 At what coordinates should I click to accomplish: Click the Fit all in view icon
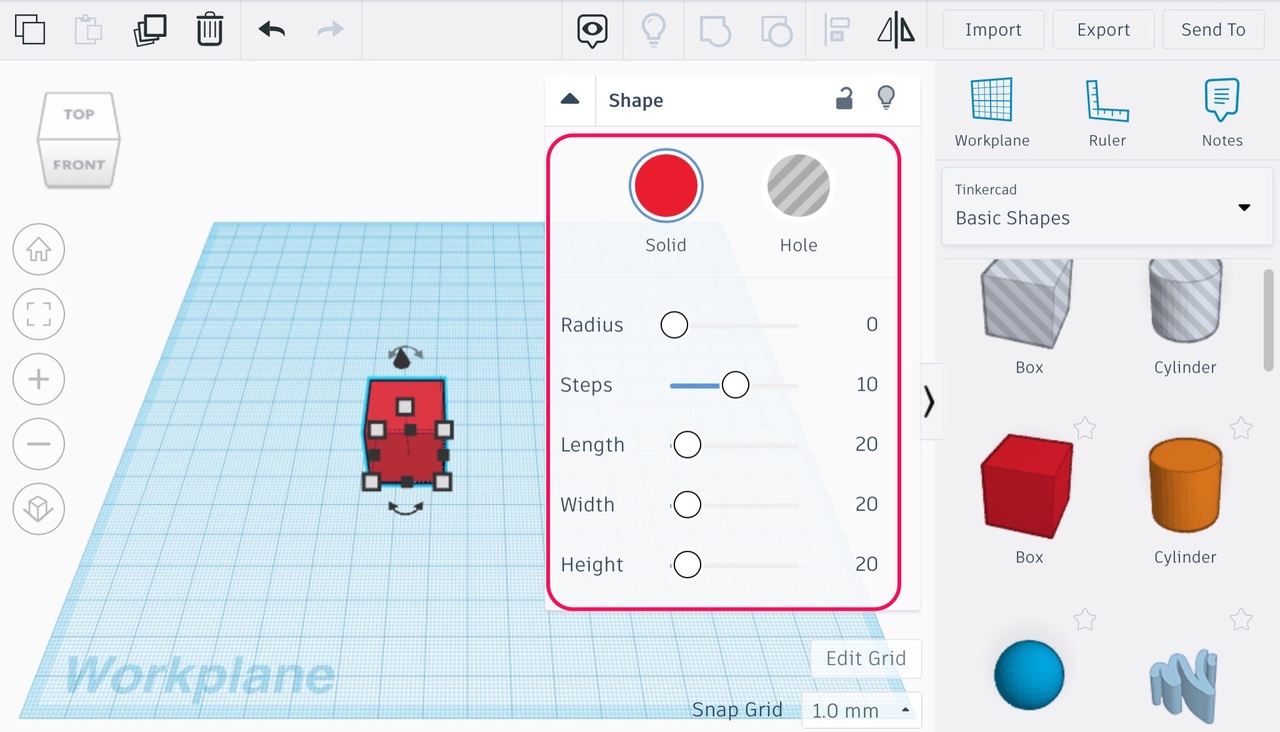tap(39, 315)
